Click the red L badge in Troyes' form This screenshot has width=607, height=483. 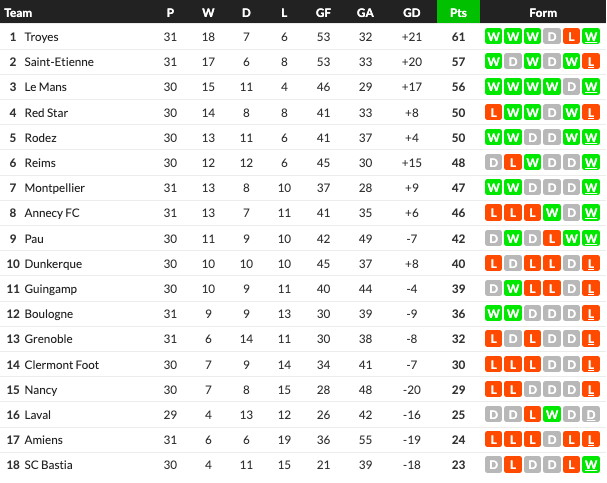573,36
